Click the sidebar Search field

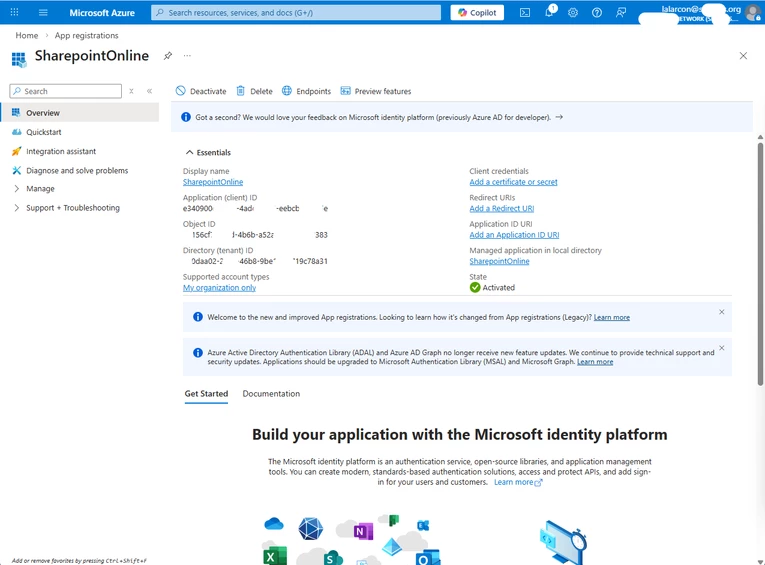point(65,91)
